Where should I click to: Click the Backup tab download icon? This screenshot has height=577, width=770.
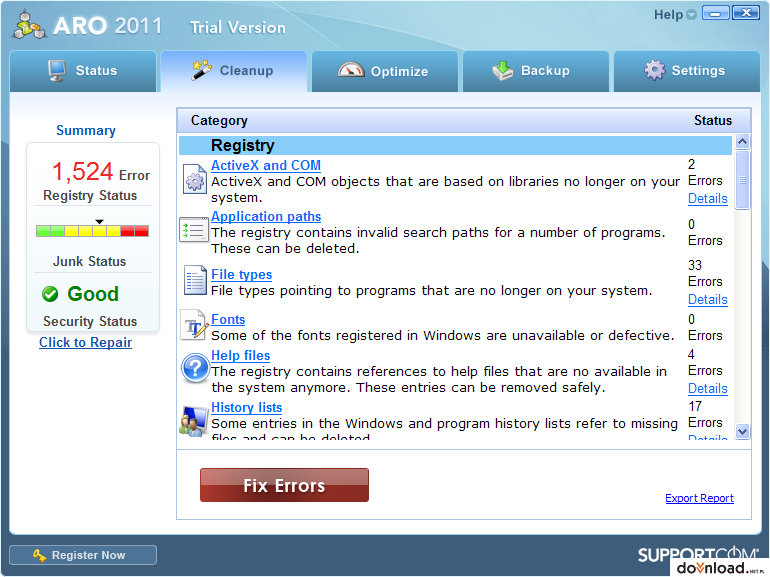coord(502,71)
